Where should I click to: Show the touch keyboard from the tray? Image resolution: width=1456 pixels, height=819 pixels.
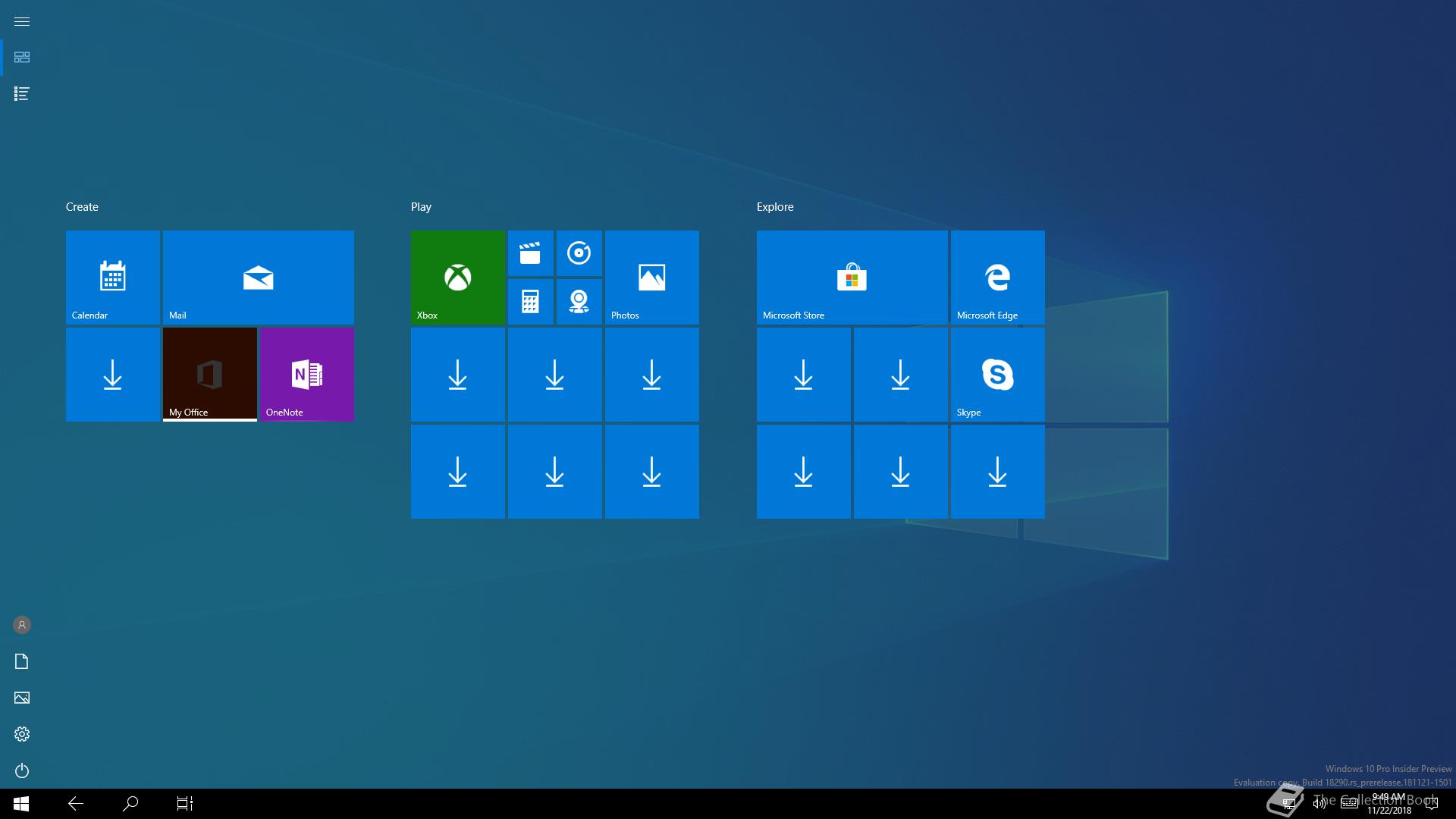[1350, 804]
